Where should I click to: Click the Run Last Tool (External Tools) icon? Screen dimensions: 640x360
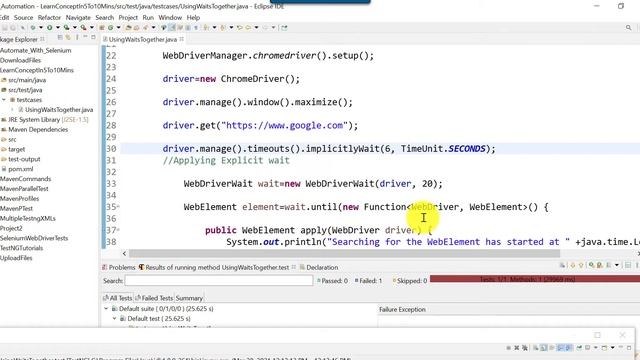(83, 27)
